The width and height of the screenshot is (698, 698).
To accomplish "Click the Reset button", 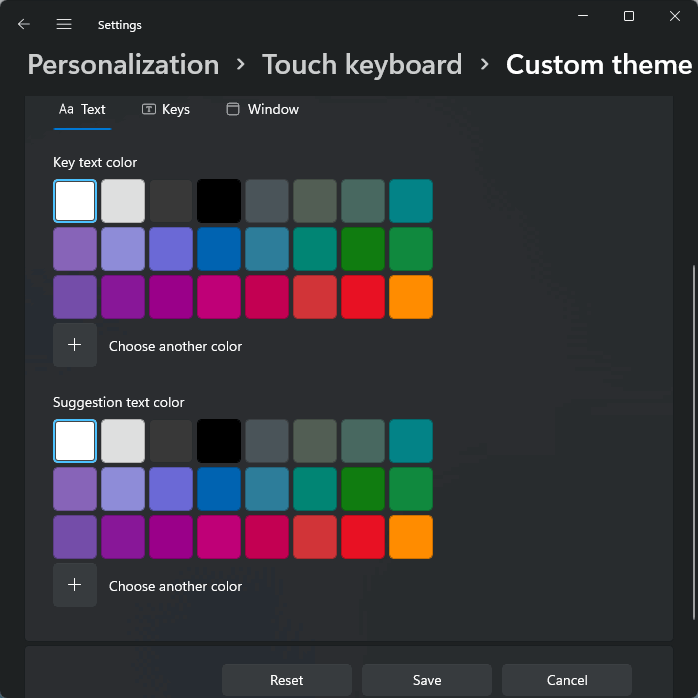I will pos(287,680).
